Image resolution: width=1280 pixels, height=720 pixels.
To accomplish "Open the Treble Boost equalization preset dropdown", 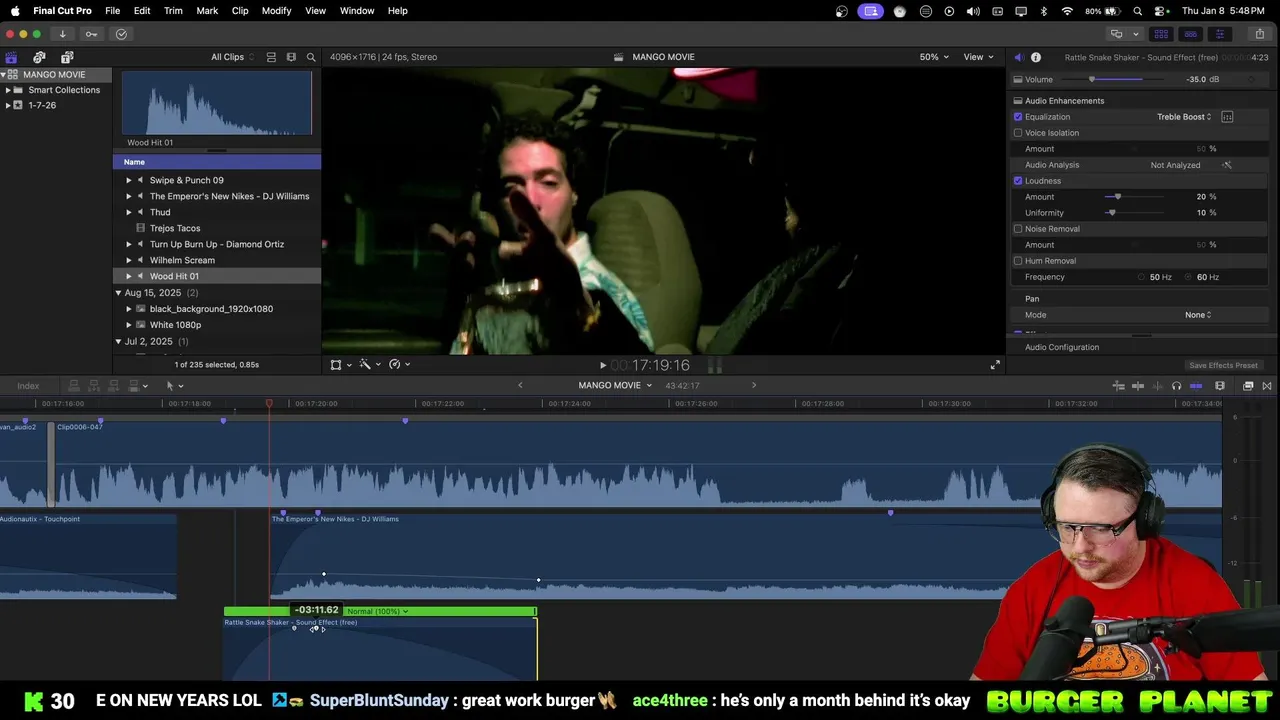I will coord(1184,117).
